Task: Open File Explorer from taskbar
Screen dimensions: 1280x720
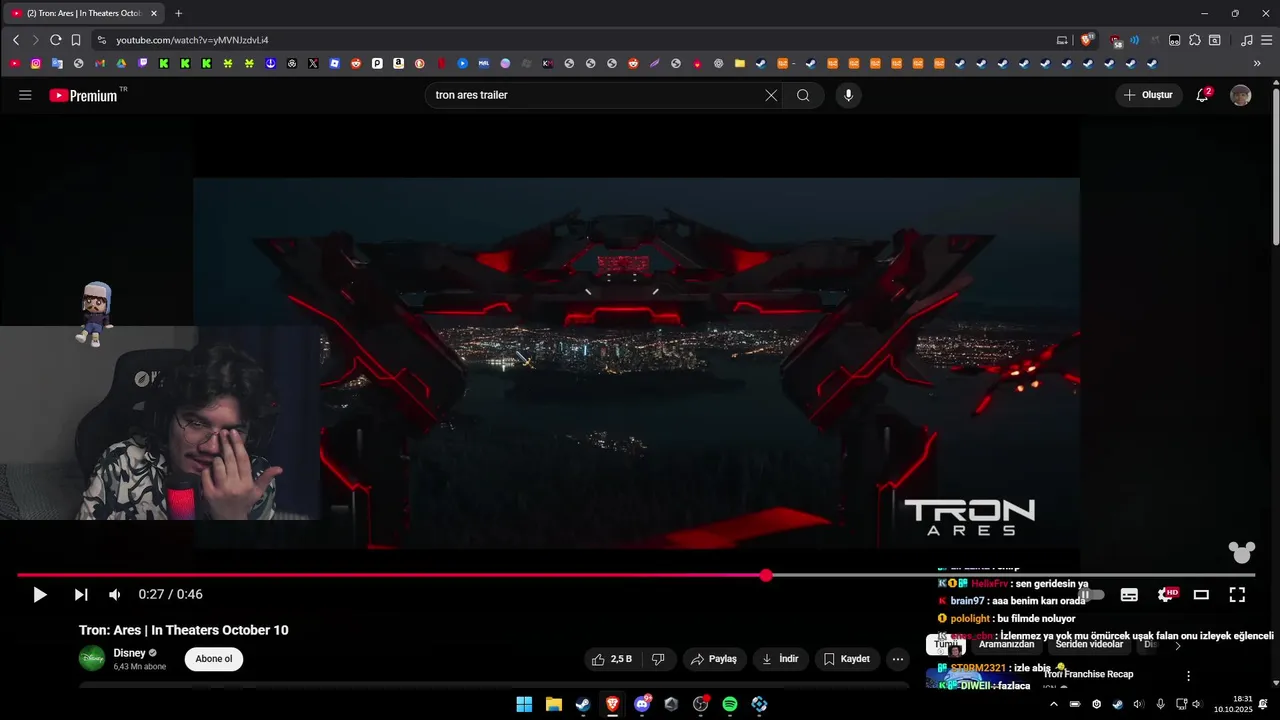Action: pos(553,704)
